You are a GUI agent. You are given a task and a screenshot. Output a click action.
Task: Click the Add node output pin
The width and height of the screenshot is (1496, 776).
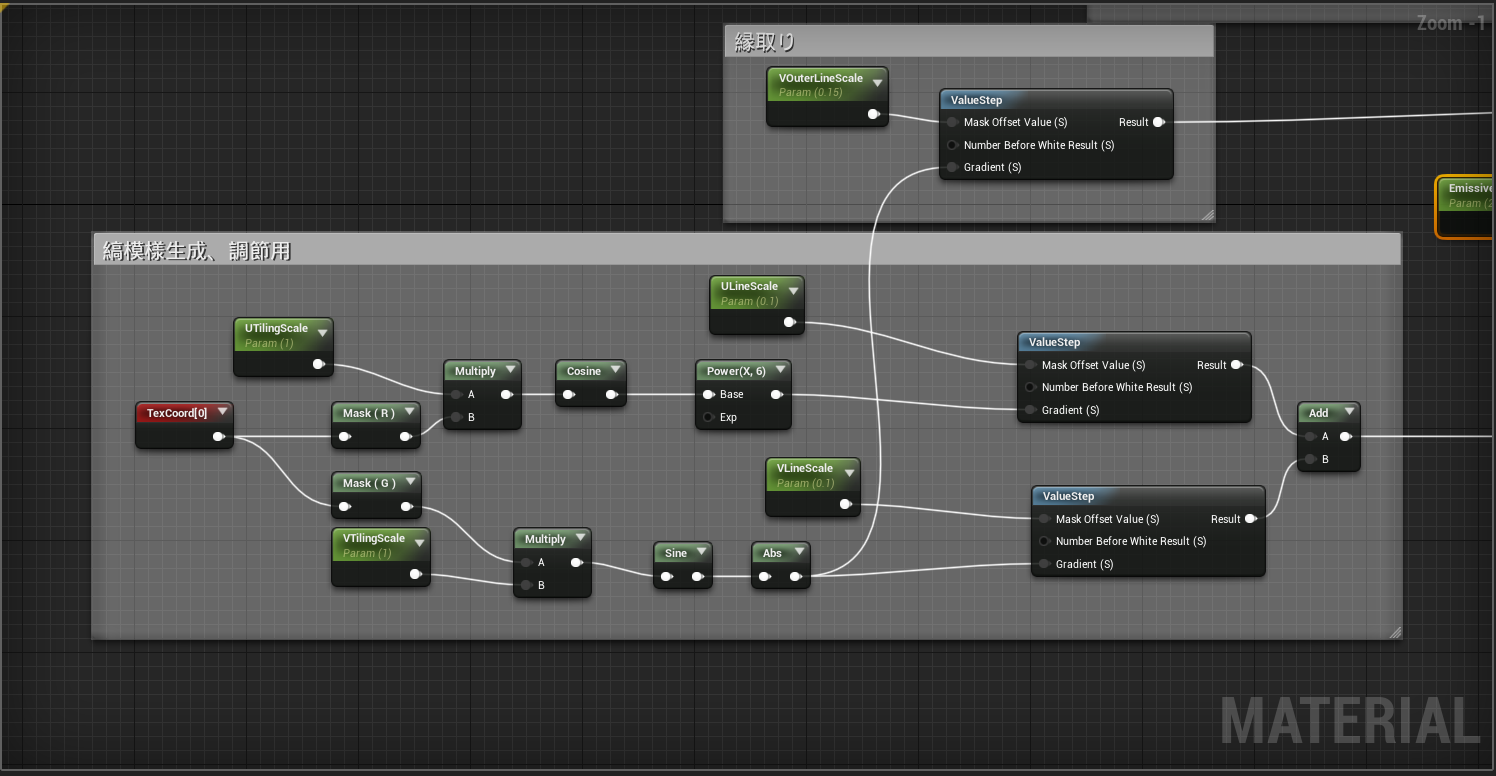click(x=1345, y=436)
